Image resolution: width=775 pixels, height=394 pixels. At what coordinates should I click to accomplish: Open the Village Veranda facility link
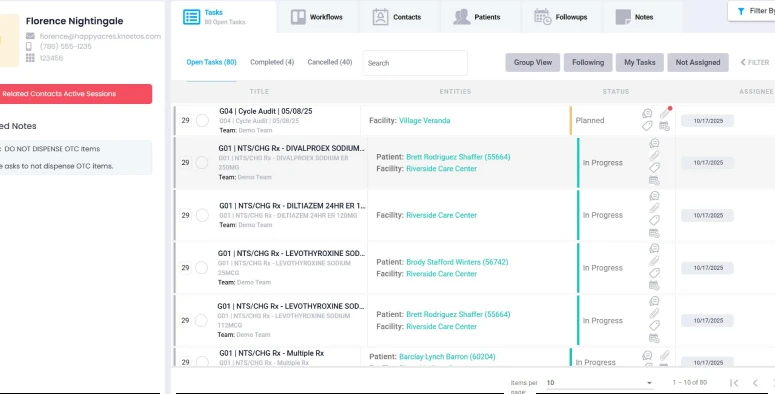[425, 120]
